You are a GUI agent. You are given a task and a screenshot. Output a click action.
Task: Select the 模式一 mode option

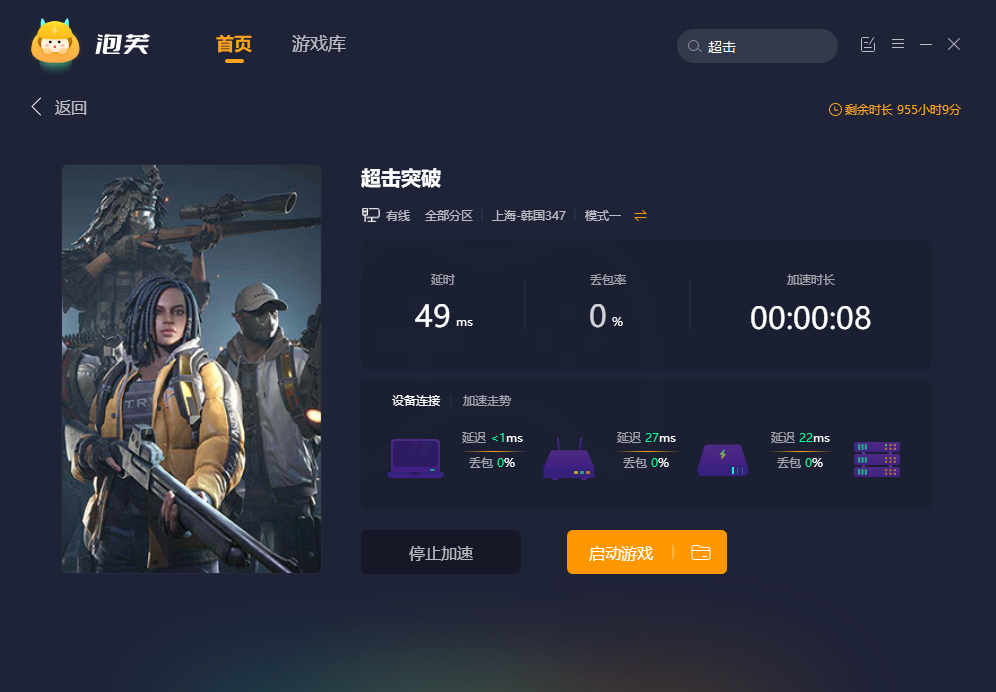click(602, 215)
